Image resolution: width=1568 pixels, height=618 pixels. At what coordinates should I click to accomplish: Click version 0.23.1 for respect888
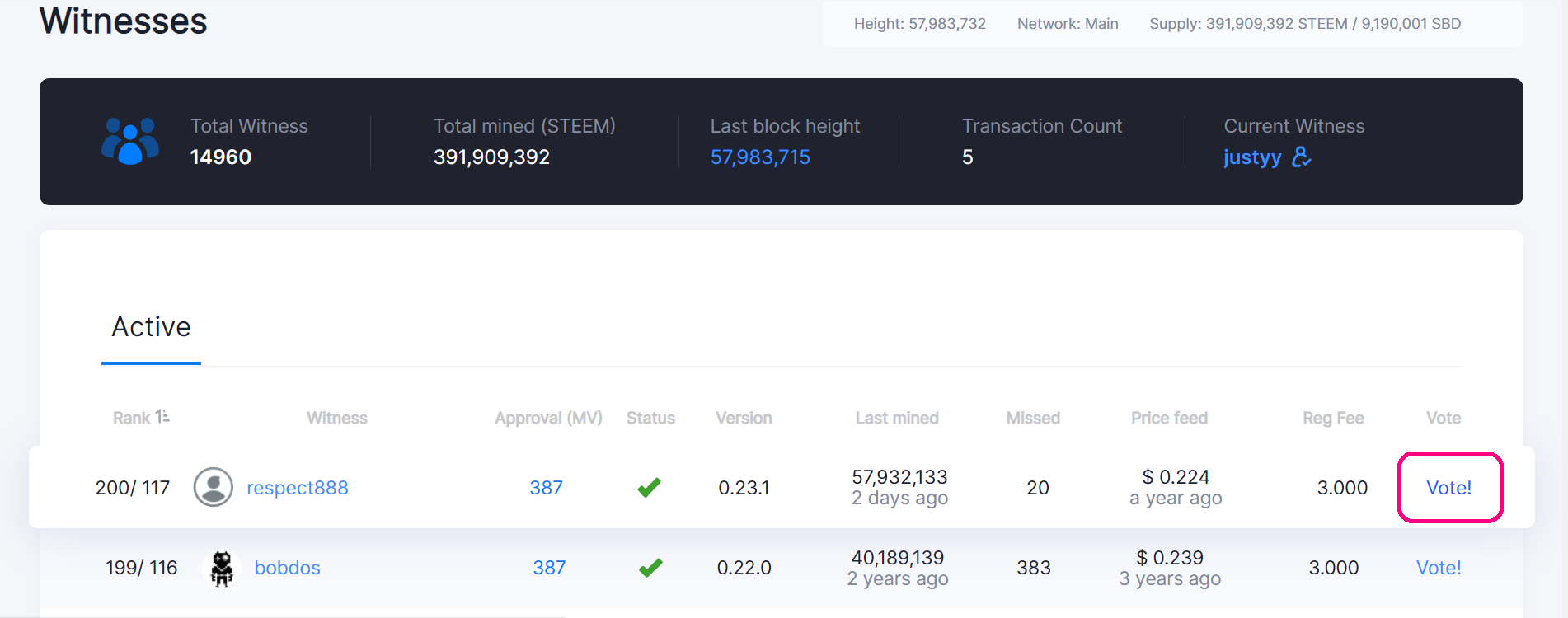click(x=744, y=488)
